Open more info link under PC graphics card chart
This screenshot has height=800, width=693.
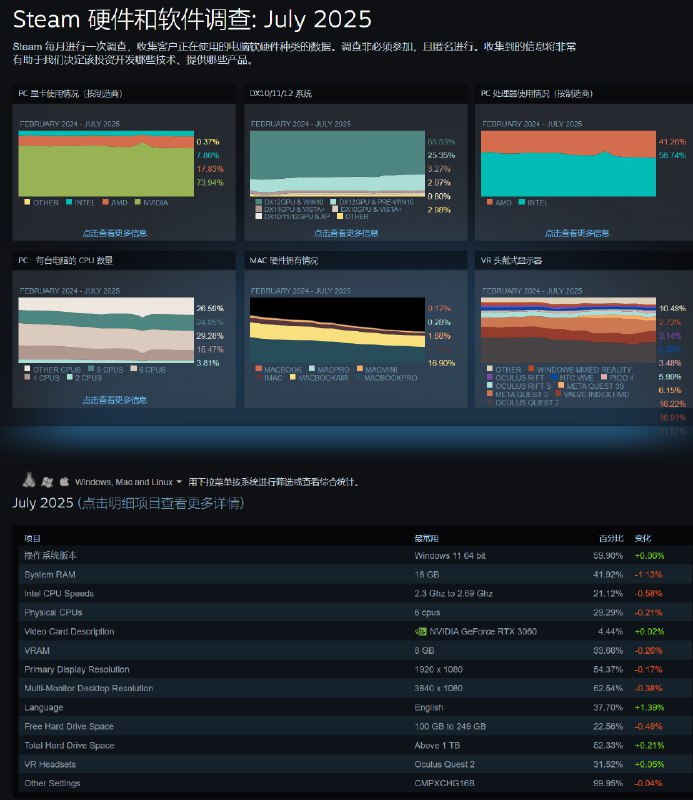(115, 233)
